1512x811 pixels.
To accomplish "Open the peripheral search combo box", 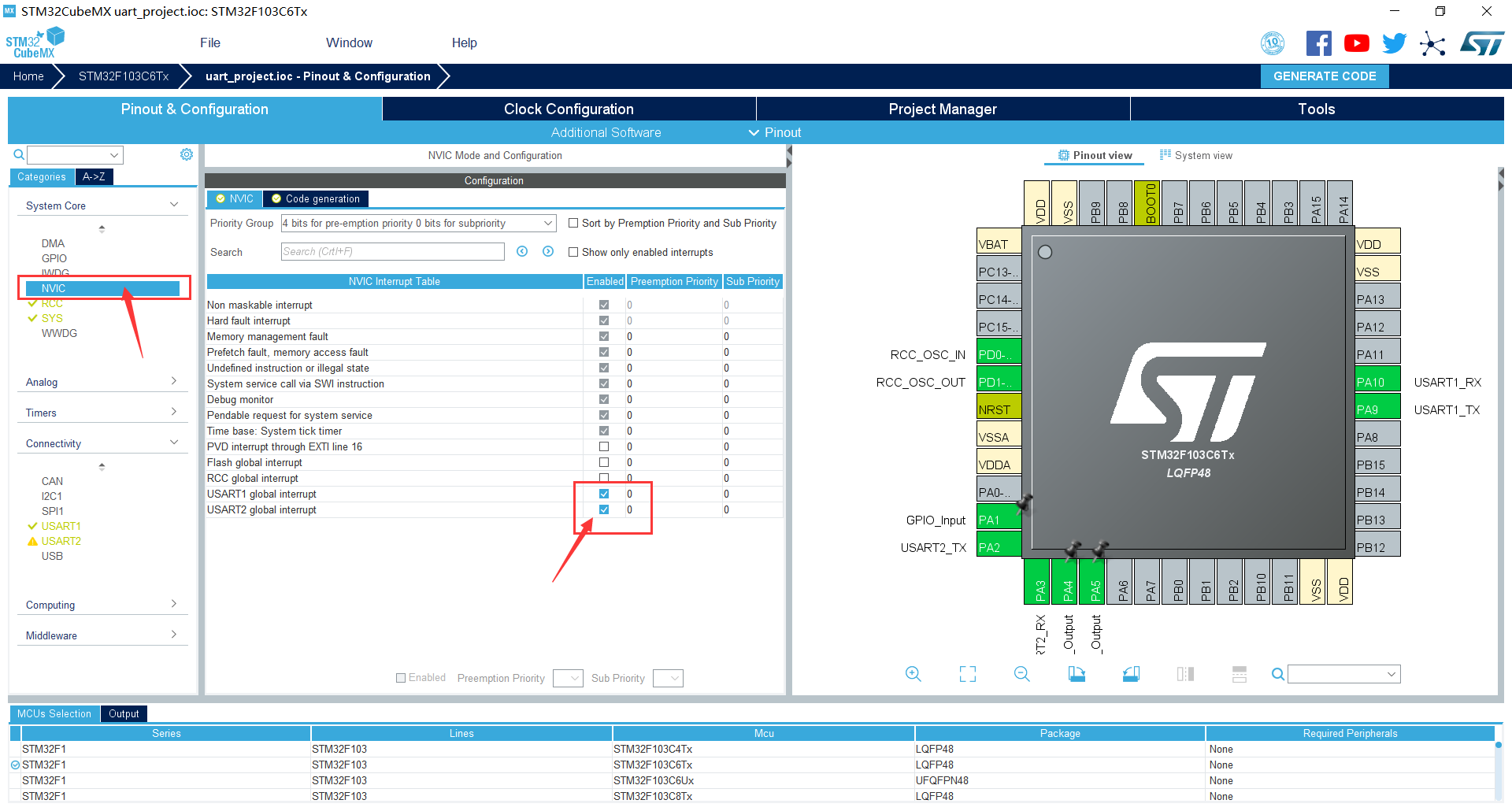I will (75, 154).
